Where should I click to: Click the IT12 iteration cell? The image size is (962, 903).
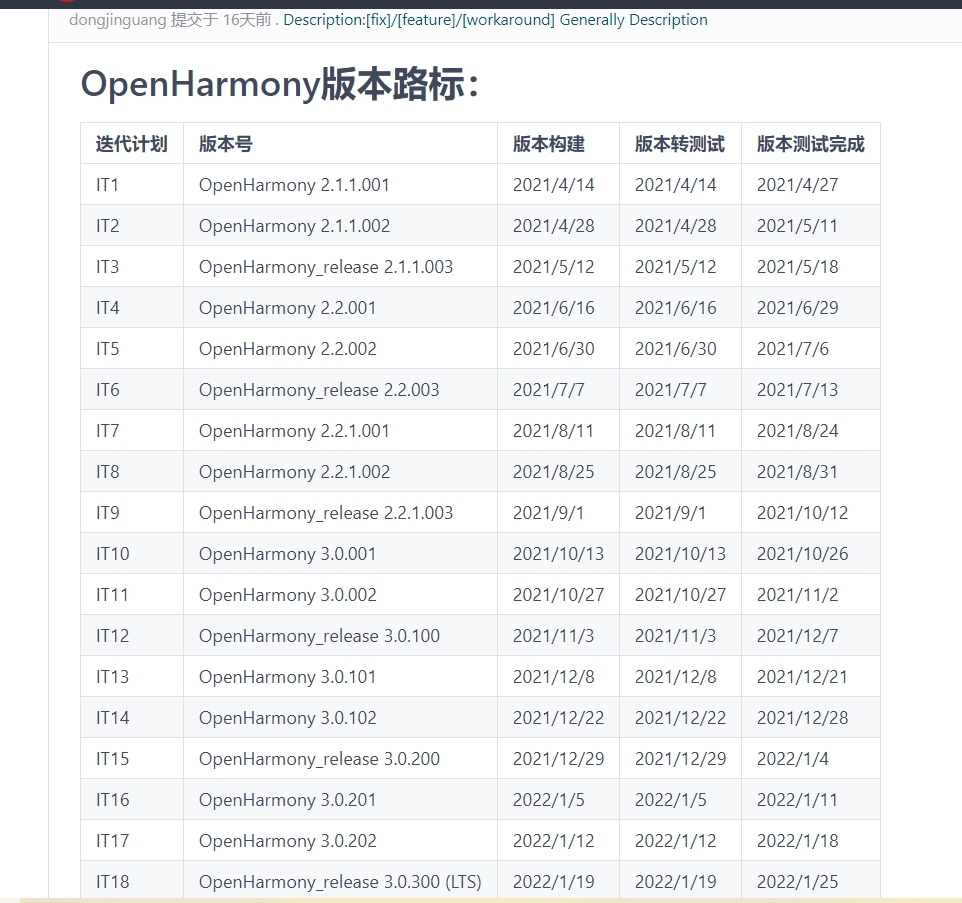(x=113, y=636)
